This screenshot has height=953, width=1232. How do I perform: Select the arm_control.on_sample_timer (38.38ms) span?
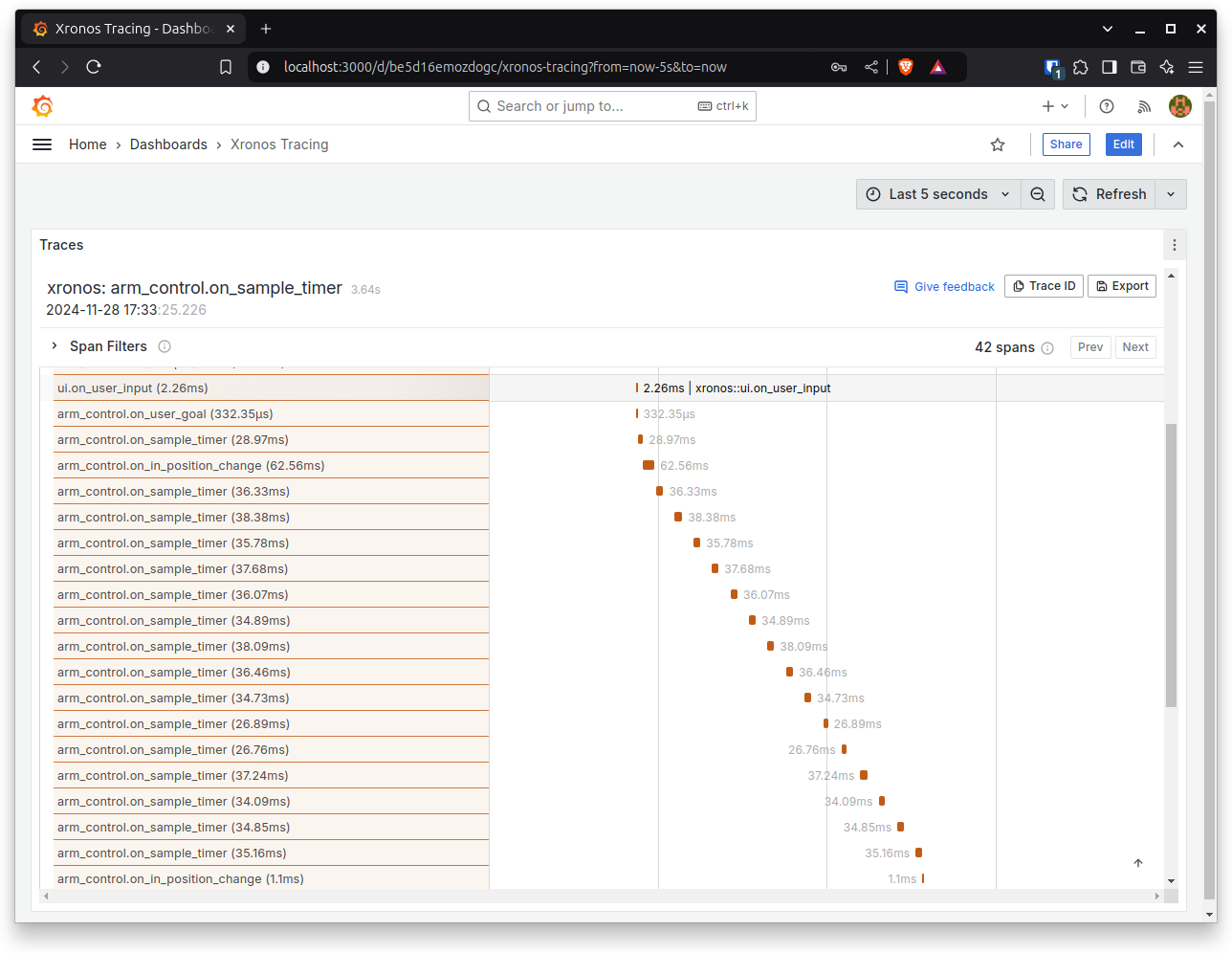point(272,518)
